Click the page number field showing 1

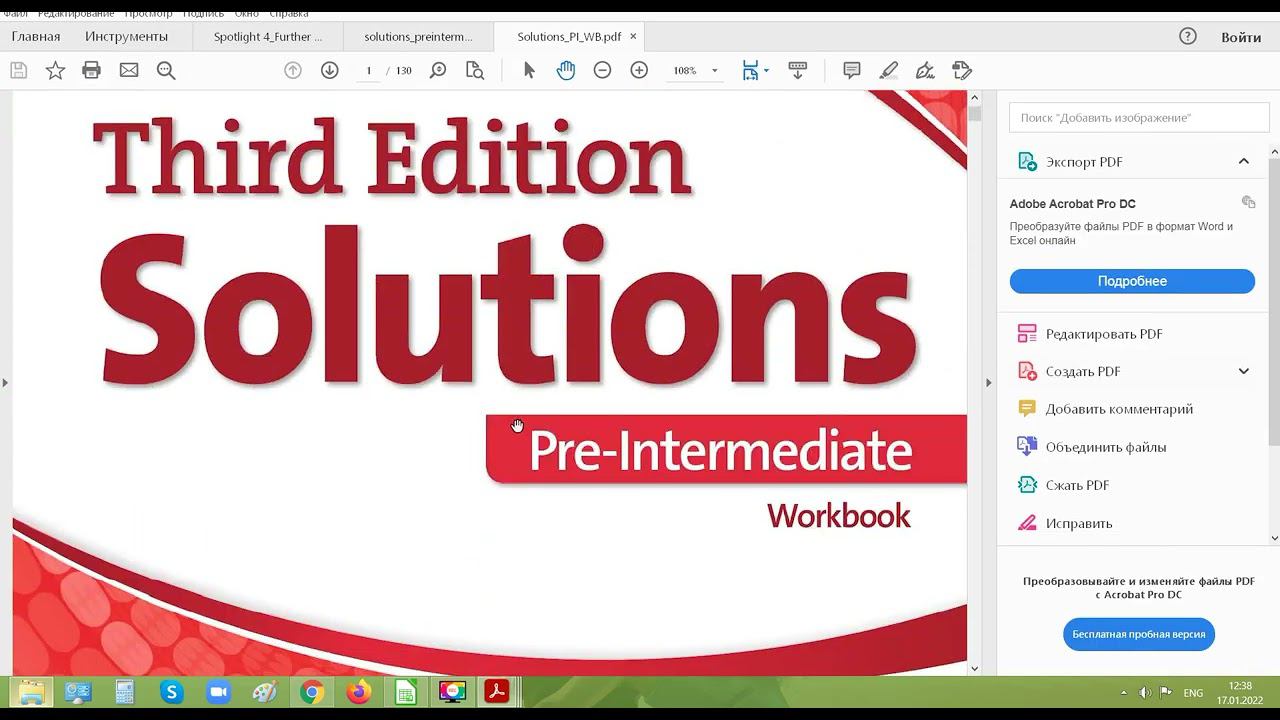(x=369, y=71)
